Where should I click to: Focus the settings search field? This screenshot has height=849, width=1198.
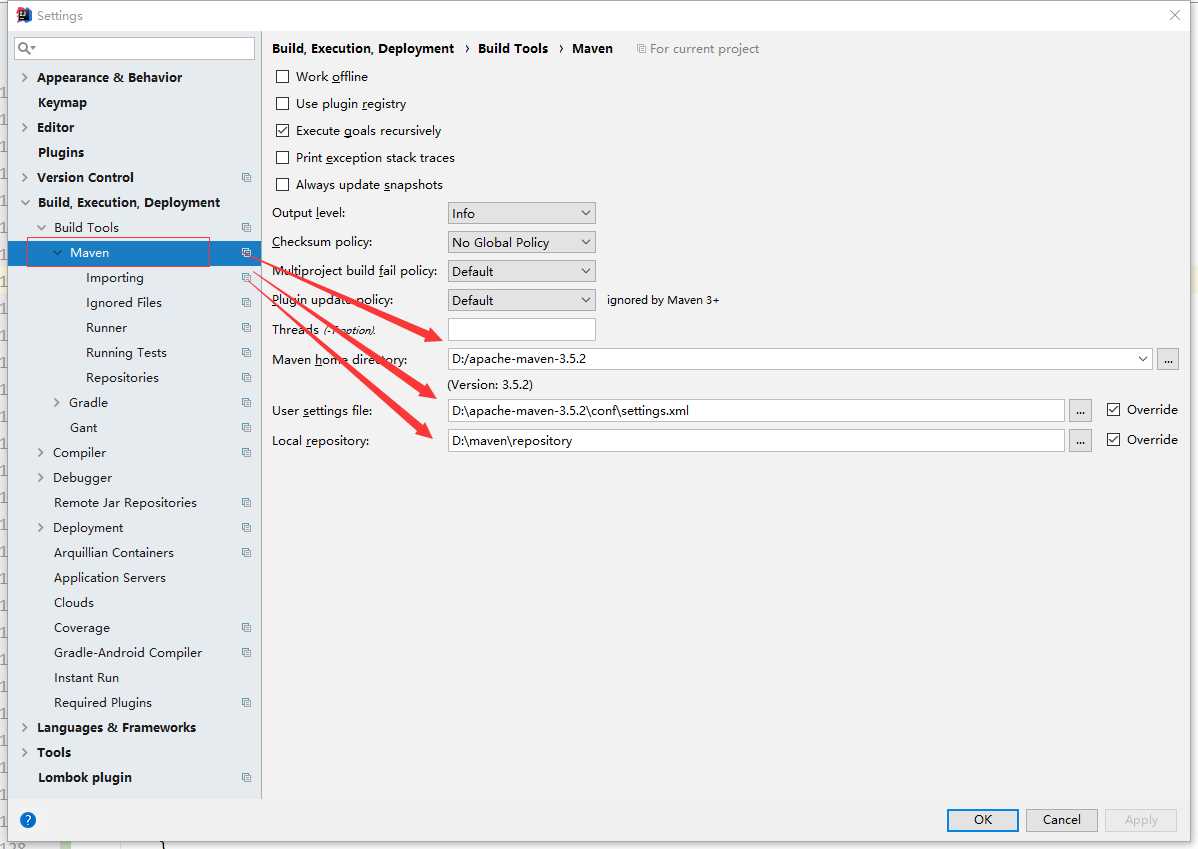click(134, 48)
